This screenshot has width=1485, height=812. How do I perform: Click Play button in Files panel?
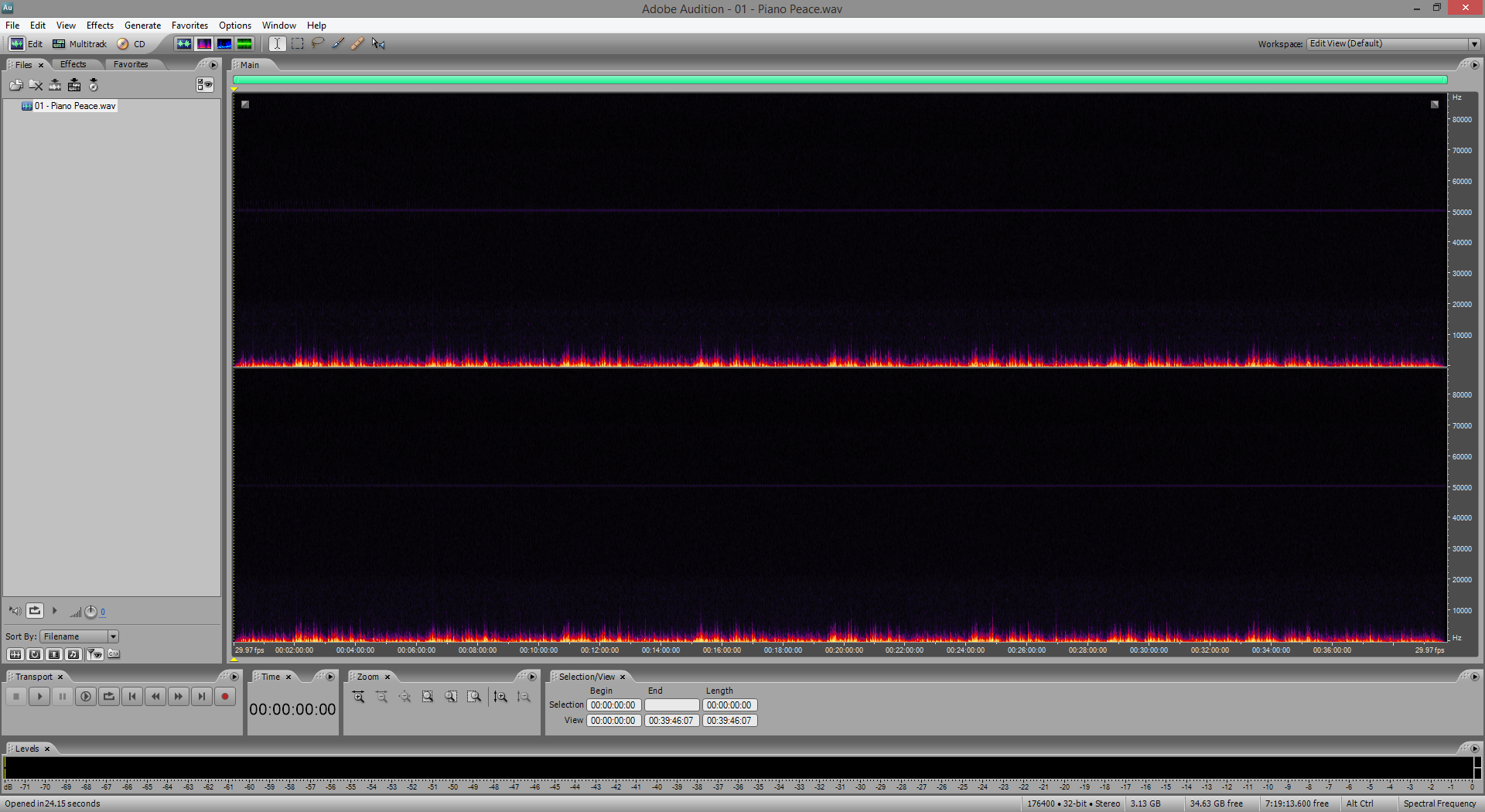click(x=55, y=611)
